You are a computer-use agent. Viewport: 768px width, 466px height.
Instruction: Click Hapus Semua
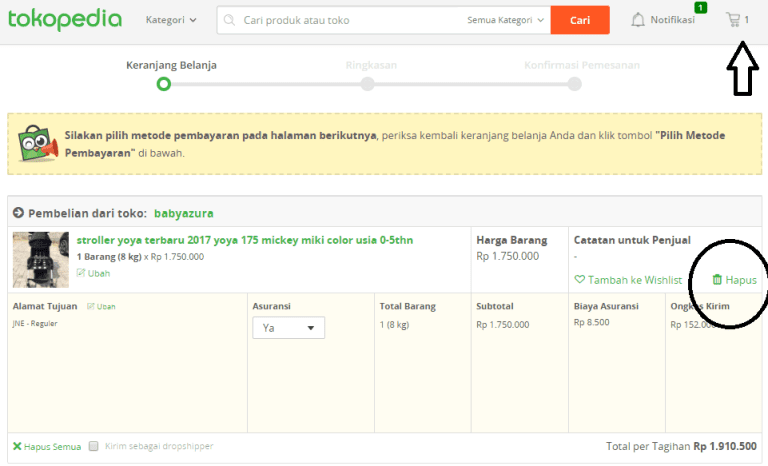(x=52, y=446)
